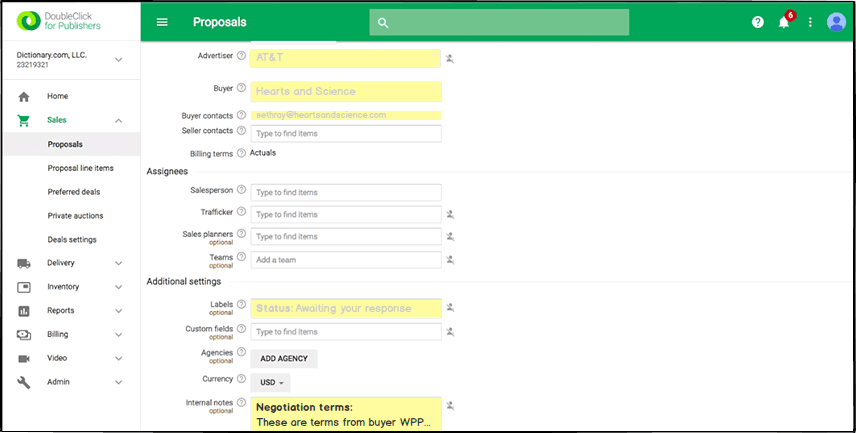Click the help icon beside Advertiser label
The height and width of the screenshot is (433, 856).
click(241, 55)
